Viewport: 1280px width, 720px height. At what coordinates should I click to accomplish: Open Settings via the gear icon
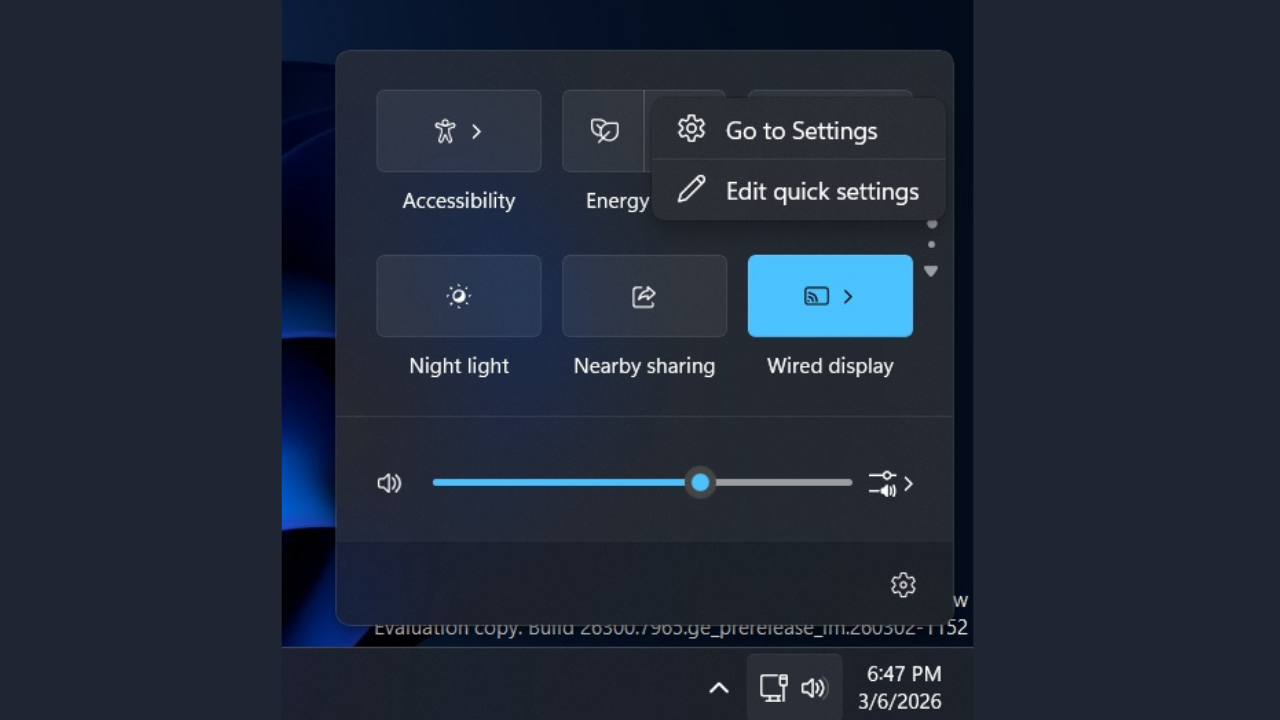coord(903,585)
